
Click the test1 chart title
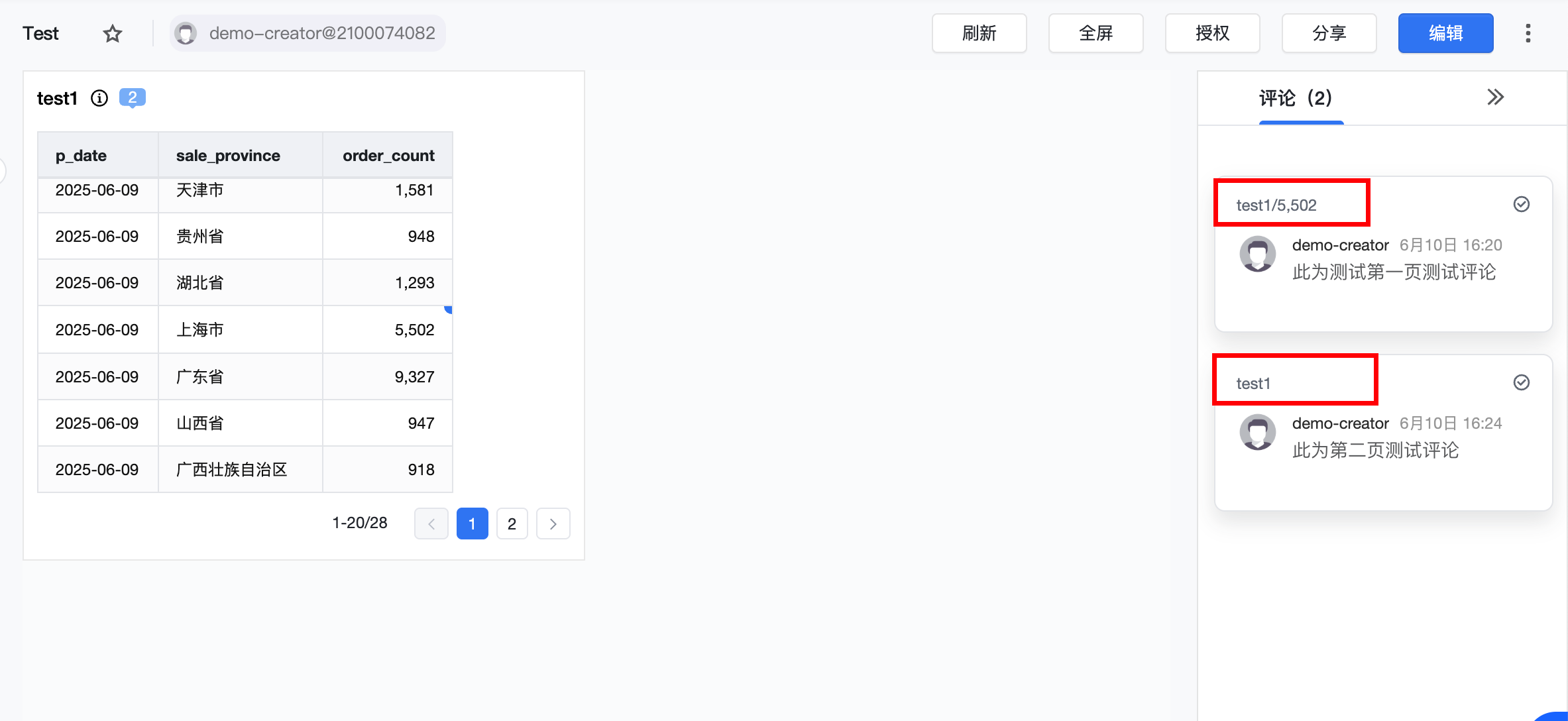(57, 98)
